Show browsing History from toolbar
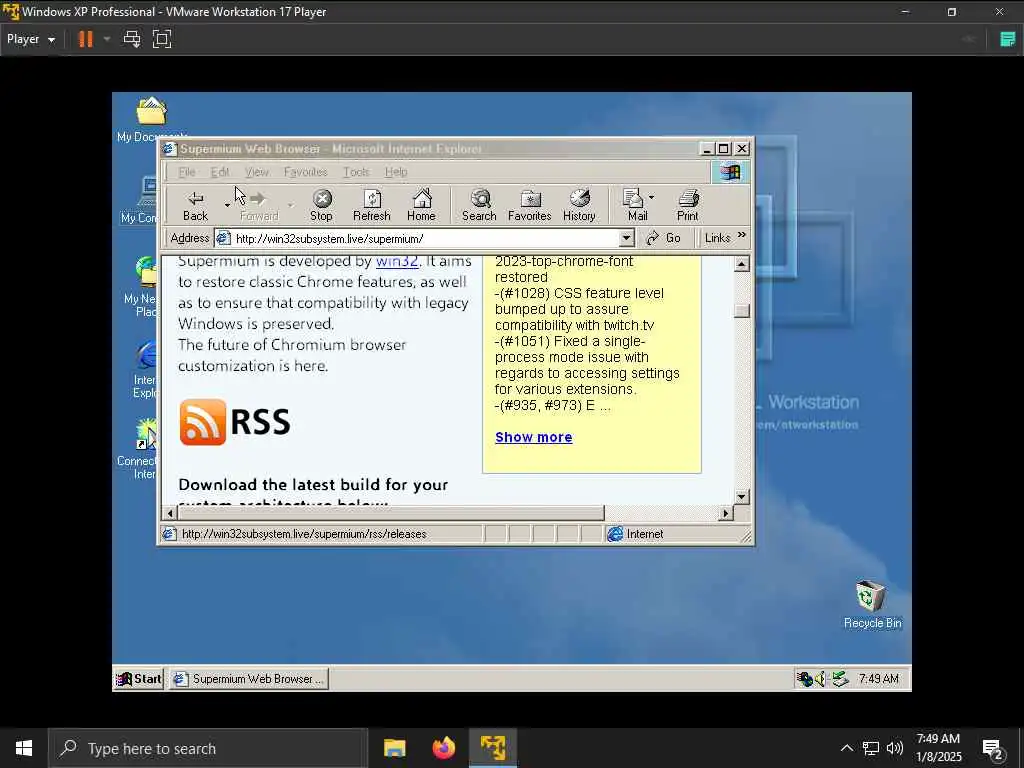1024x768 pixels. click(579, 205)
